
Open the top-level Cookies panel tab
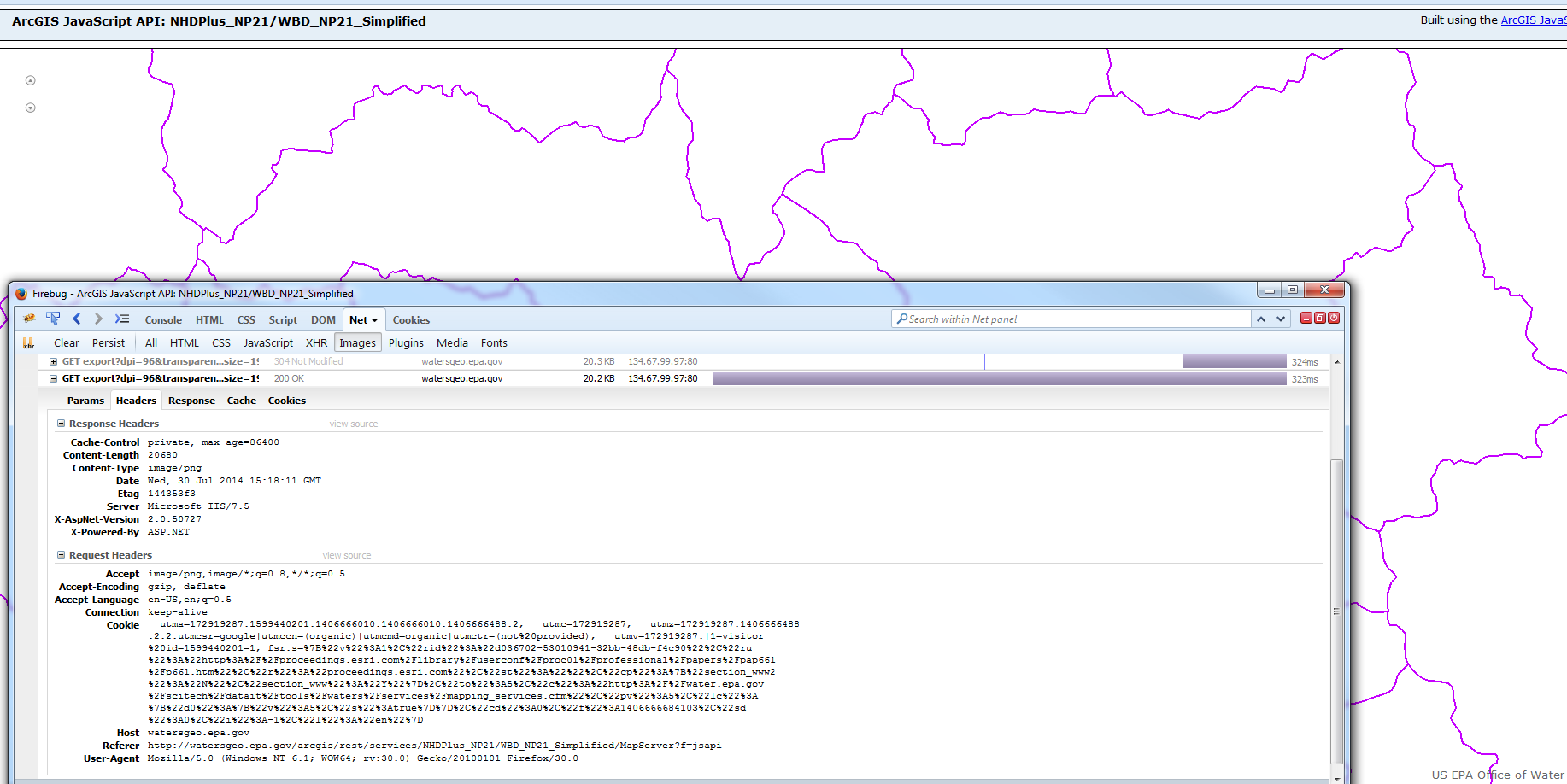(411, 320)
